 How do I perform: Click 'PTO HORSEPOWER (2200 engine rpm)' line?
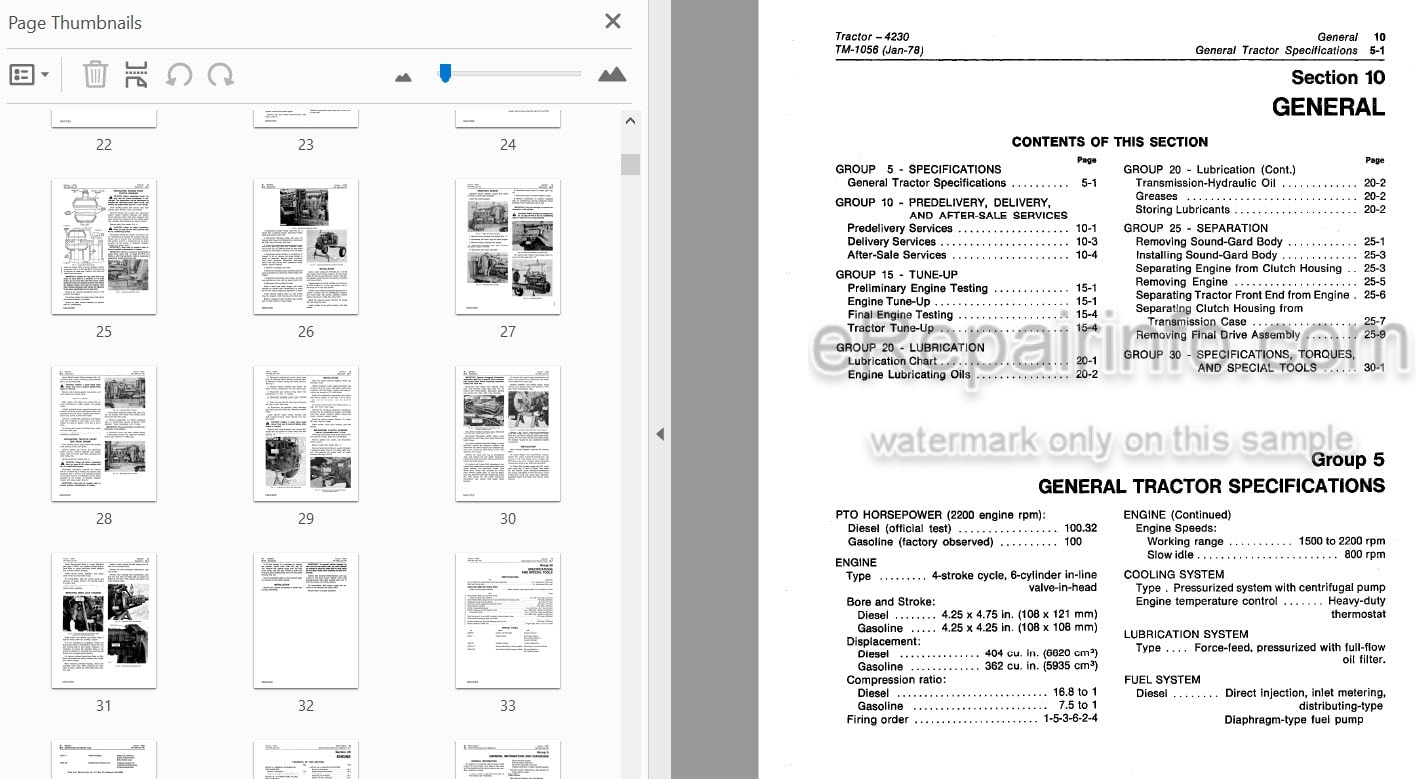point(940,515)
